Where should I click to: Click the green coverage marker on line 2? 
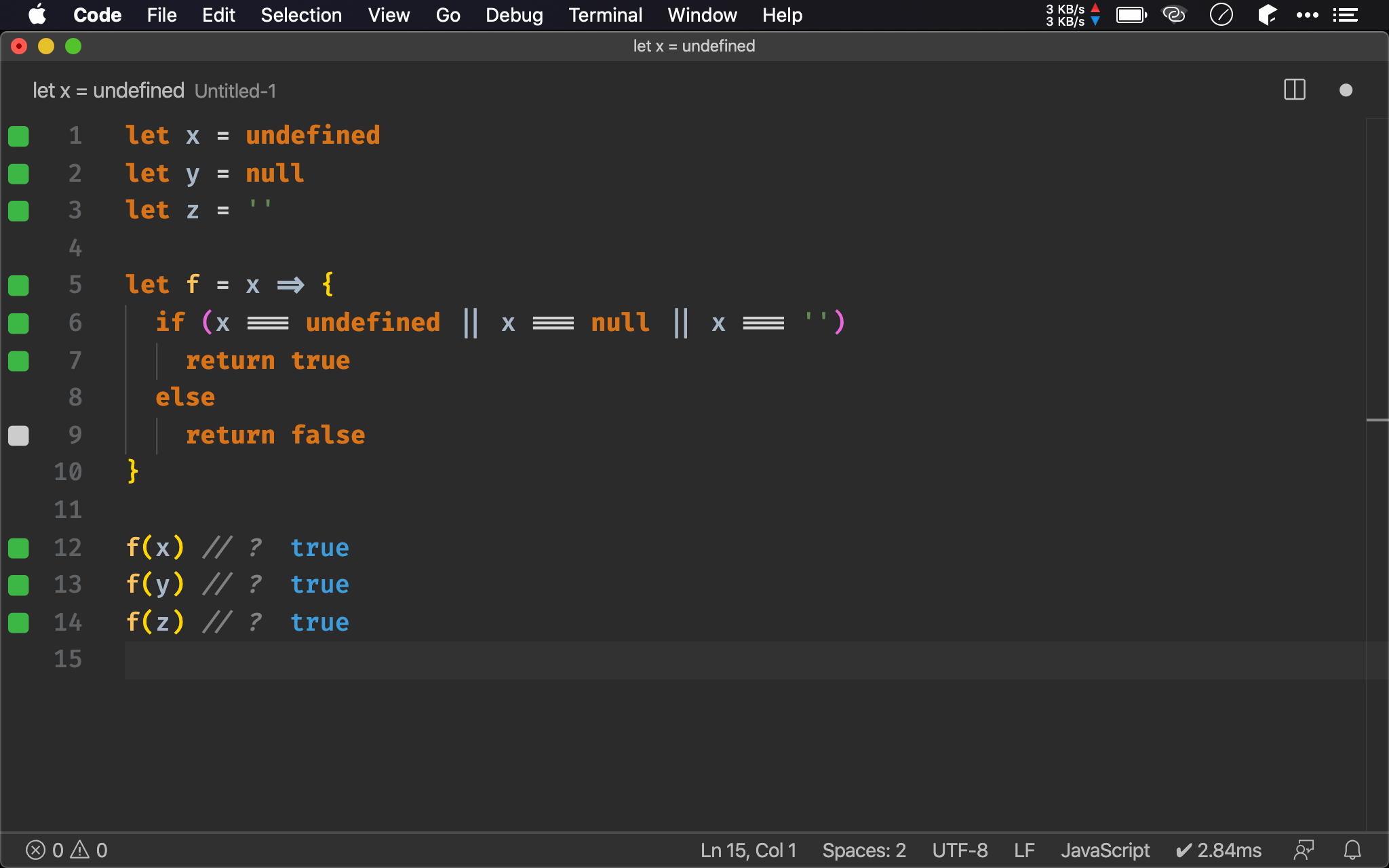pyautogui.click(x=18, y=174)
